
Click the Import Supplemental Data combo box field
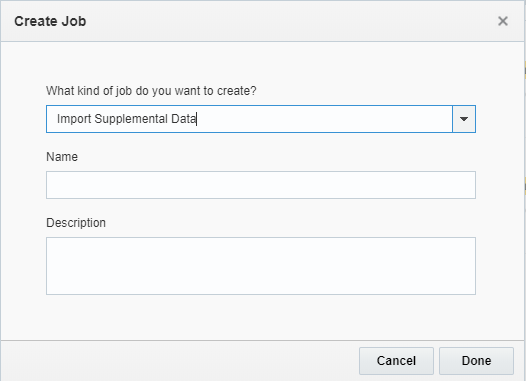tap(249, 119)
